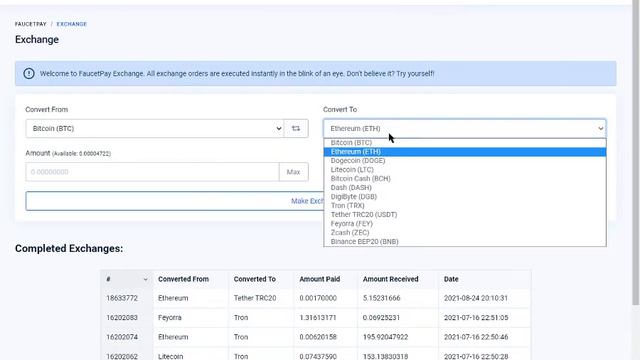Screen dimensions: 640x360
Task: Click the swap currencies icon button
Action: [296, 129]
